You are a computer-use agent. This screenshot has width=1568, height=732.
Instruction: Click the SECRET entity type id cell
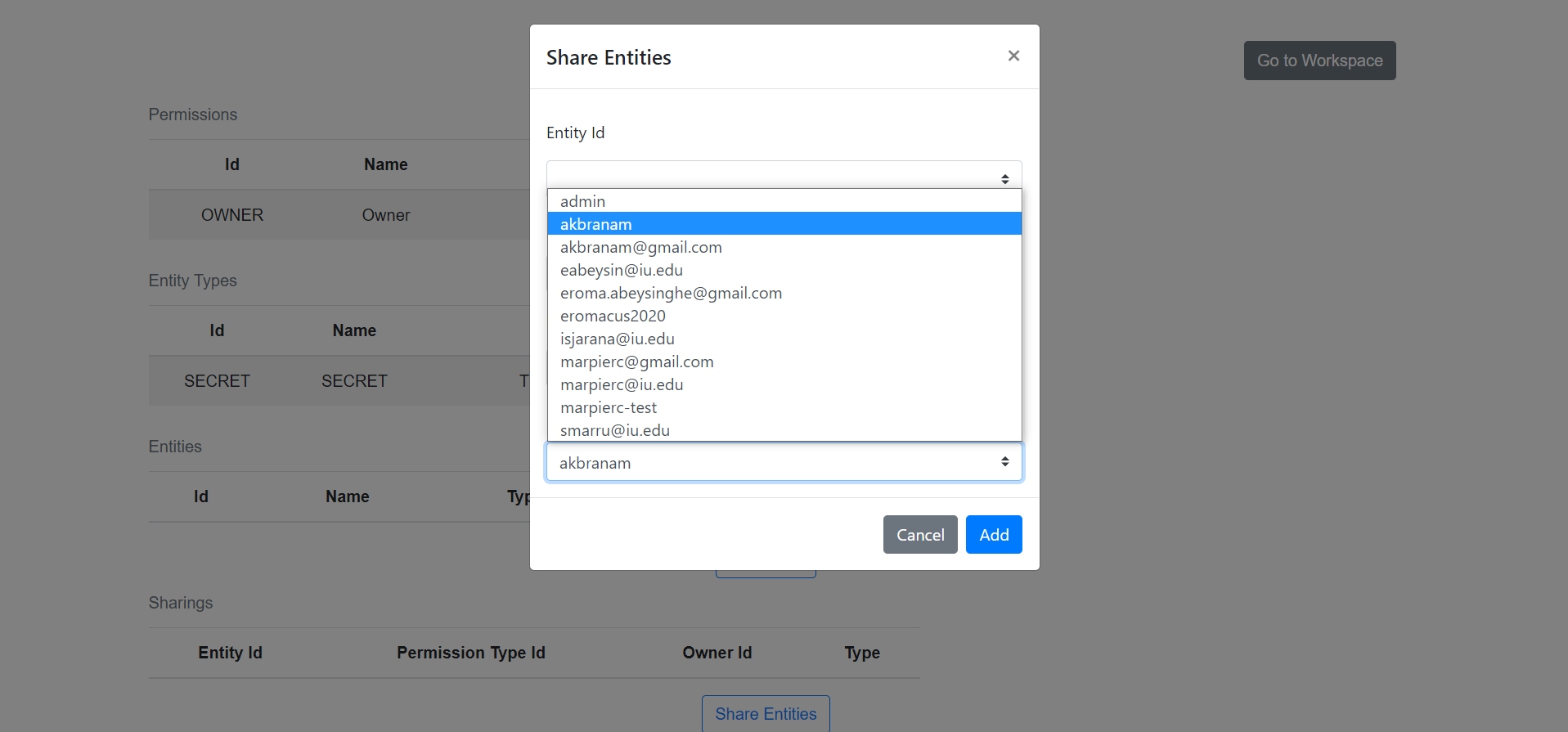click(x=217, y=381)
